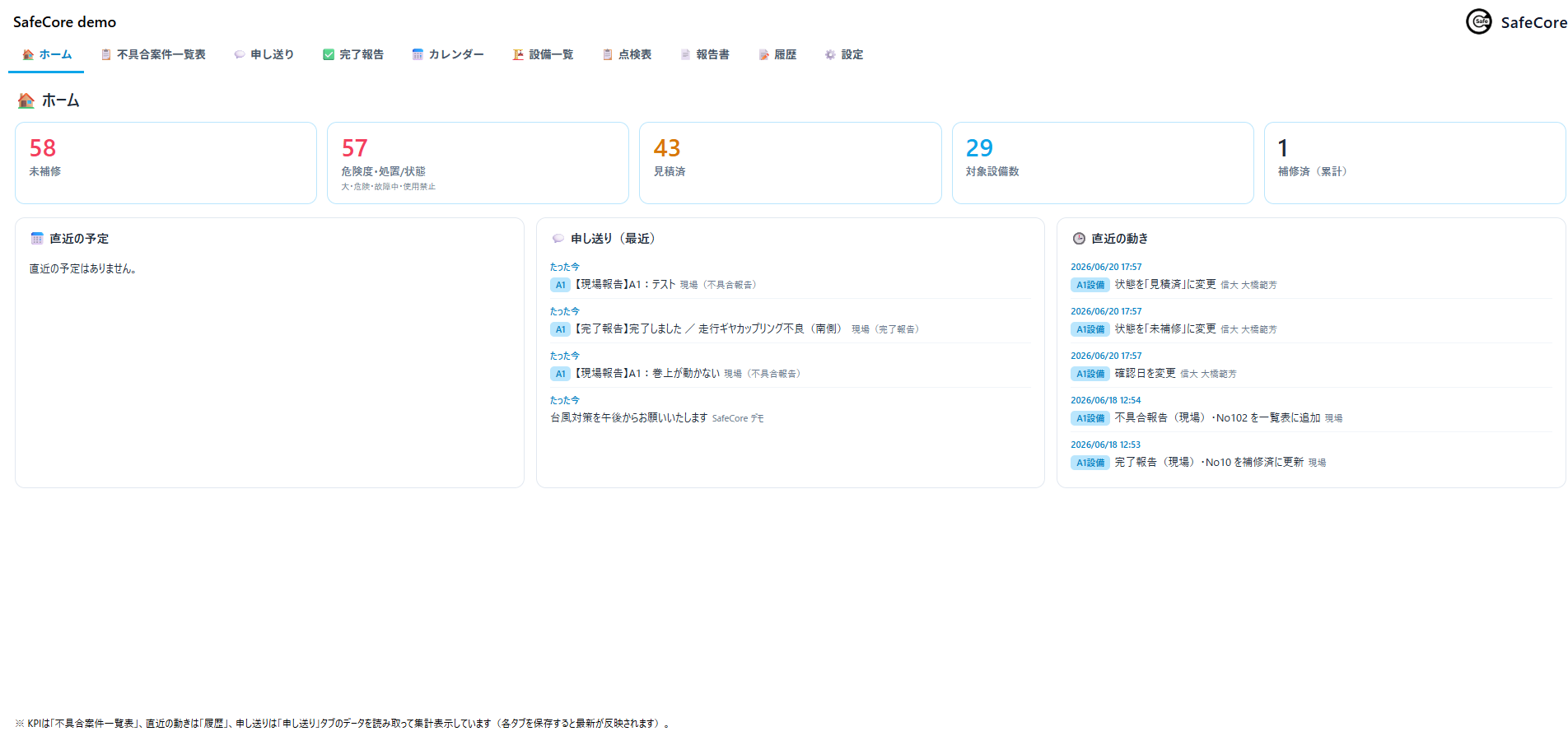Click the SafeCore logo icon at top right
The height and width of the screenshot is (736, 1568).
(1479, 21)
